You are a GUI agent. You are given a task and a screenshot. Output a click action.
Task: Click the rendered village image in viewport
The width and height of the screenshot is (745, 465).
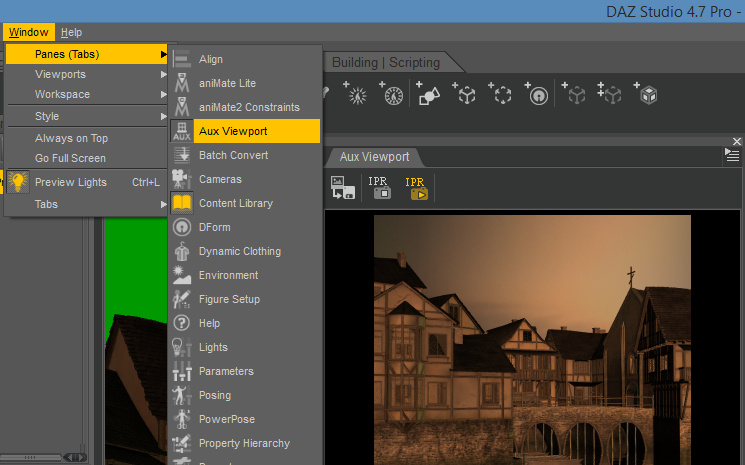click(x=532, y=340)
